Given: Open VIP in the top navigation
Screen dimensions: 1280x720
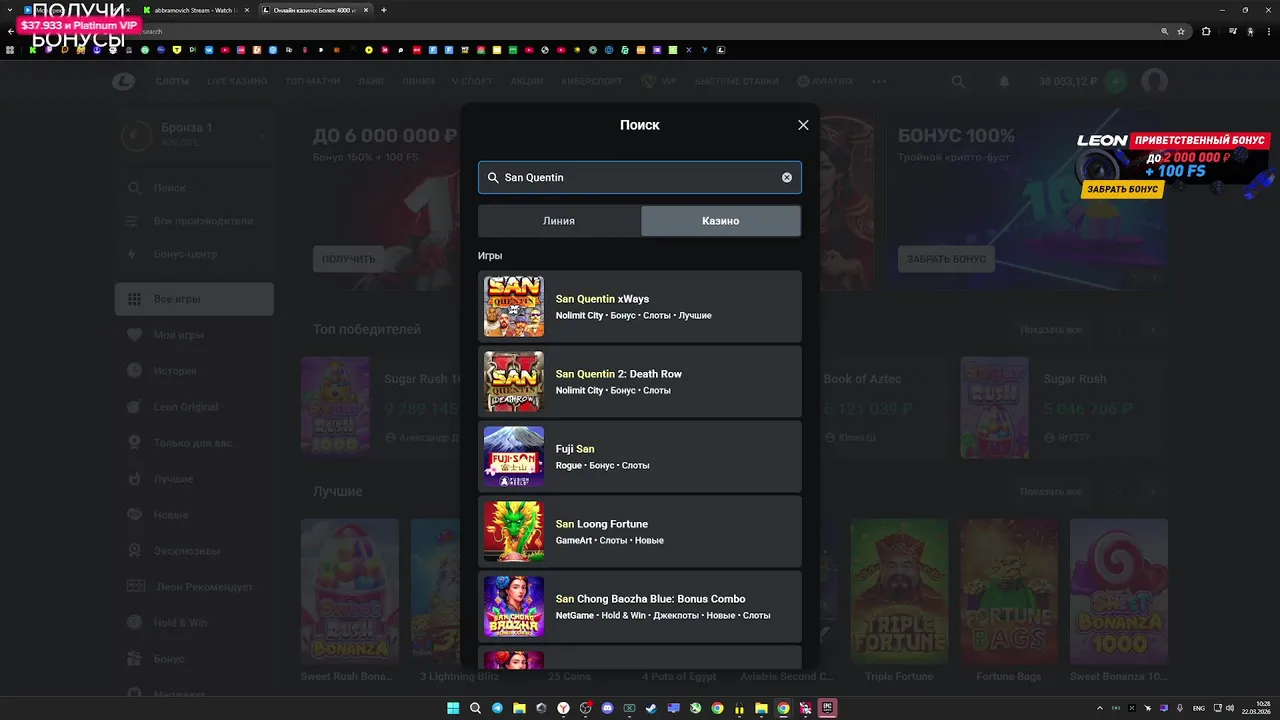Looking at the screenshot, I should pyautogui.click(x=659, y=82).
